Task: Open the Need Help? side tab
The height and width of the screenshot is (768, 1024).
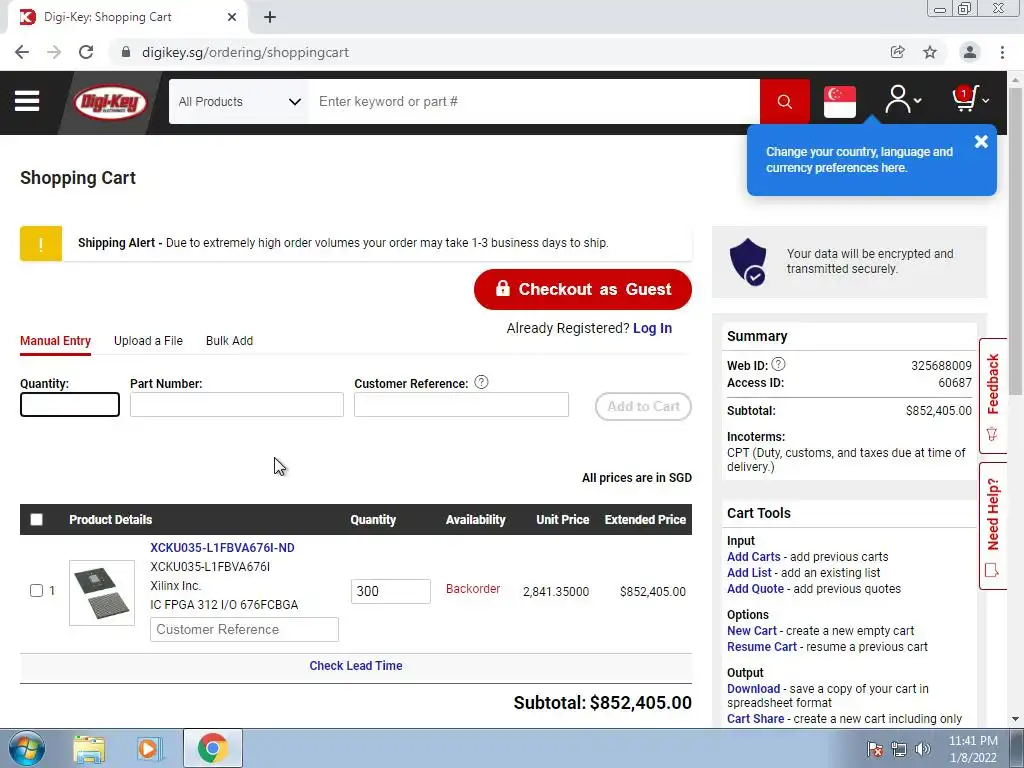Action: 993,526
